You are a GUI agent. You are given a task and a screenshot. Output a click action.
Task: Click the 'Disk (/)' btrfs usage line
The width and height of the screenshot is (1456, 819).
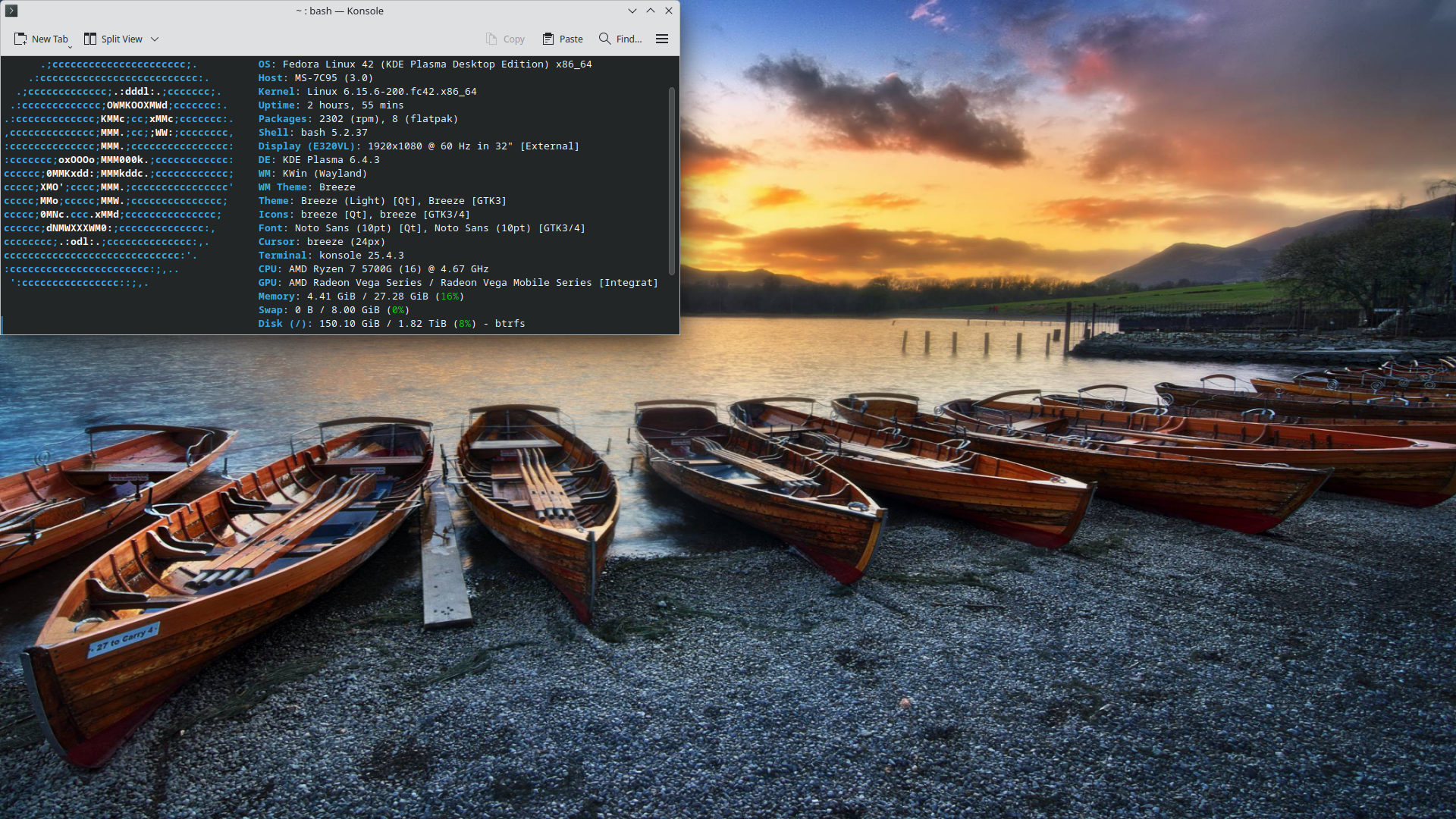(x=391, y=324)
